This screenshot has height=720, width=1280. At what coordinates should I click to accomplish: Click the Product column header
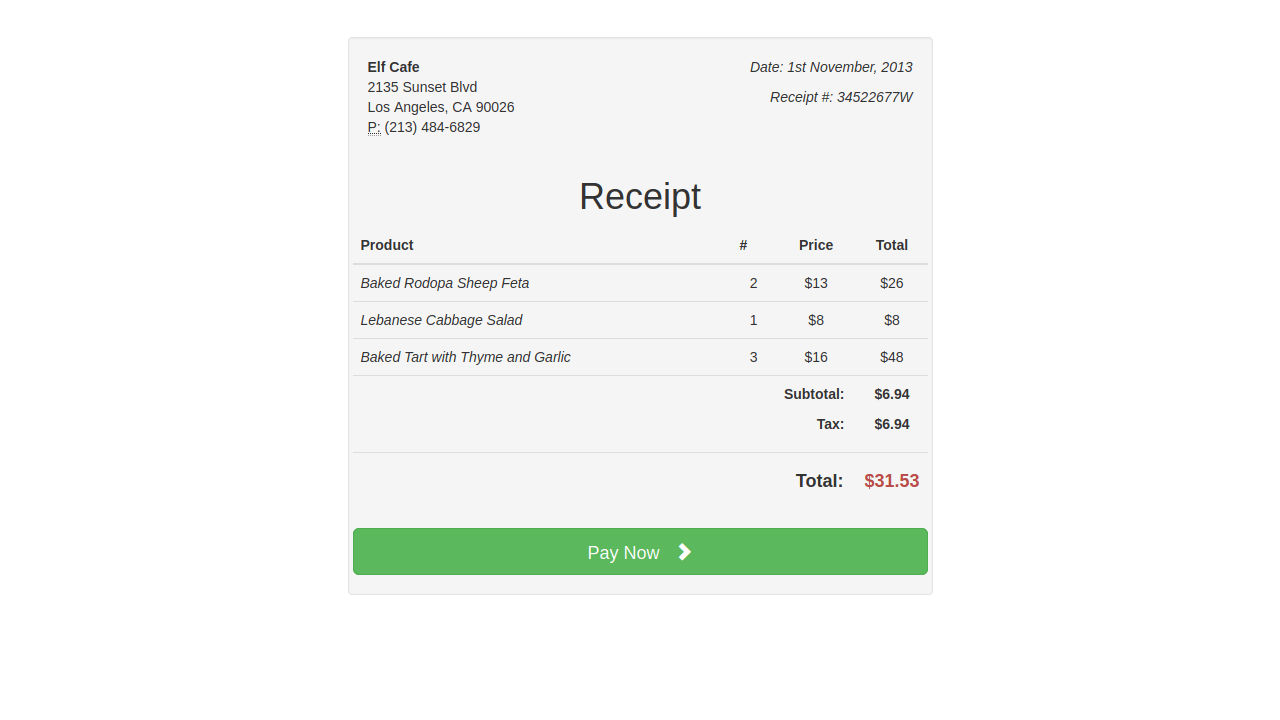point(387,245)
